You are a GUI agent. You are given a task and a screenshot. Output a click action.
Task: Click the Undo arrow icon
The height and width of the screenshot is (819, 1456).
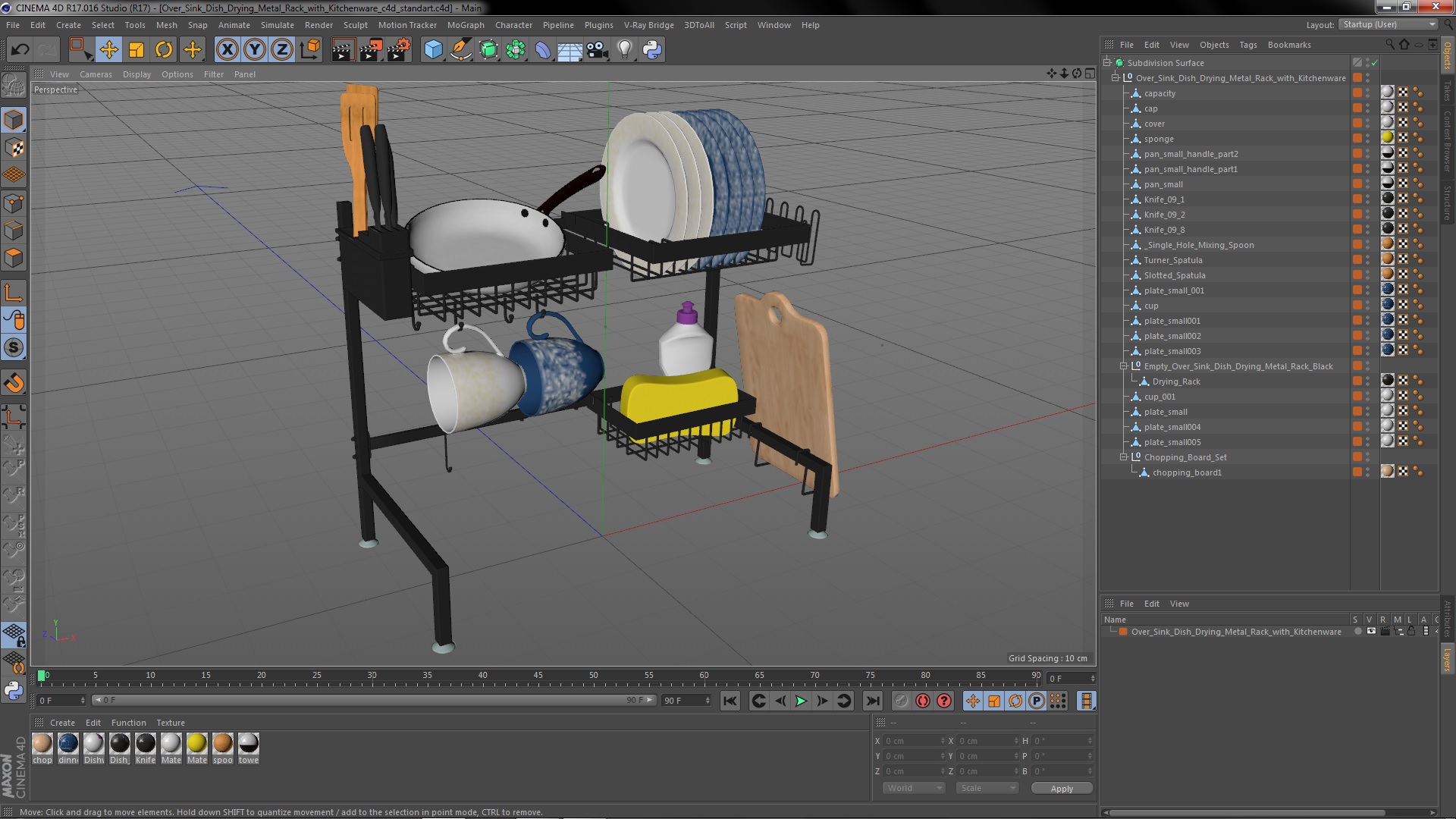pyautogui.click(x=20, y=50)
